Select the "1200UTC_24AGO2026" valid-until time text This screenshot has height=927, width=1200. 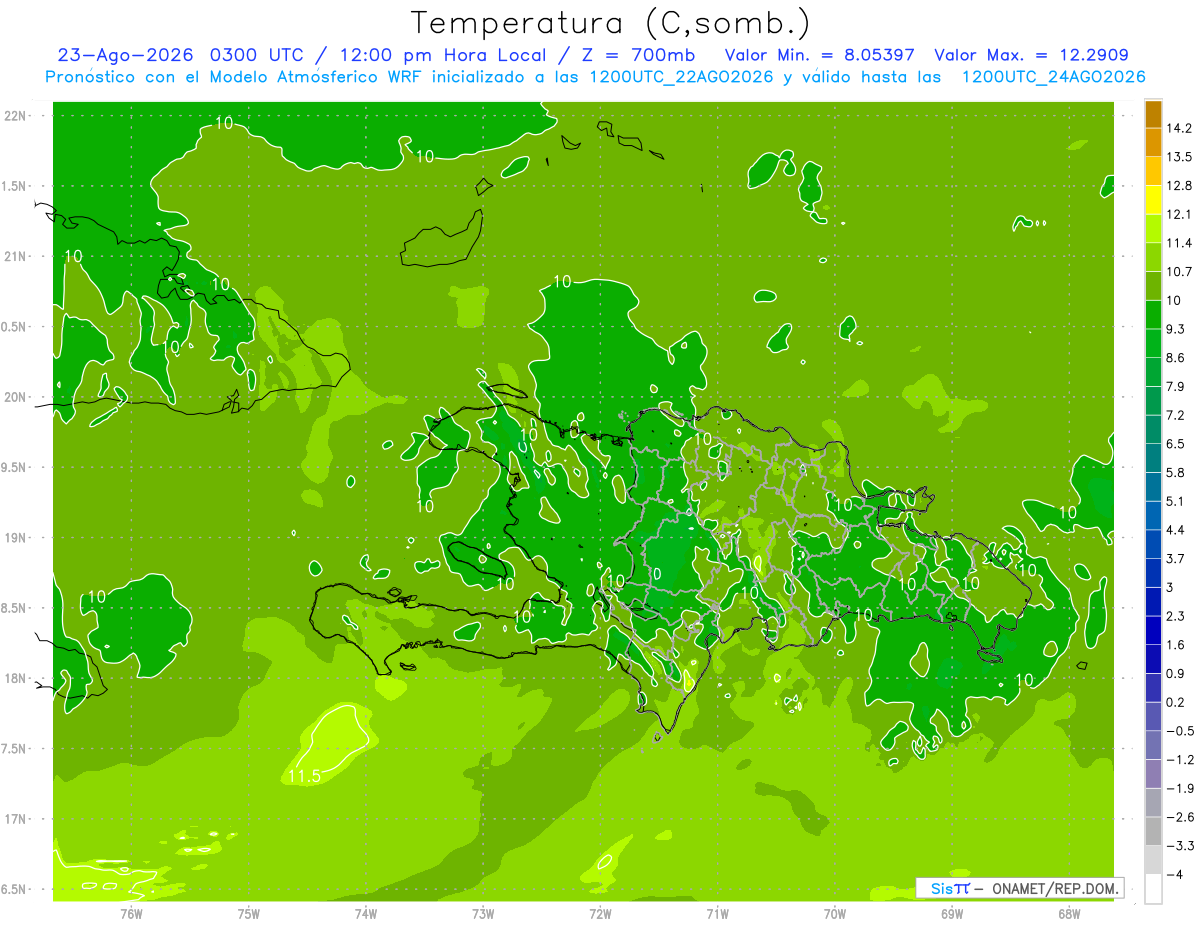pyautogui.click(x=1053, y=77)
